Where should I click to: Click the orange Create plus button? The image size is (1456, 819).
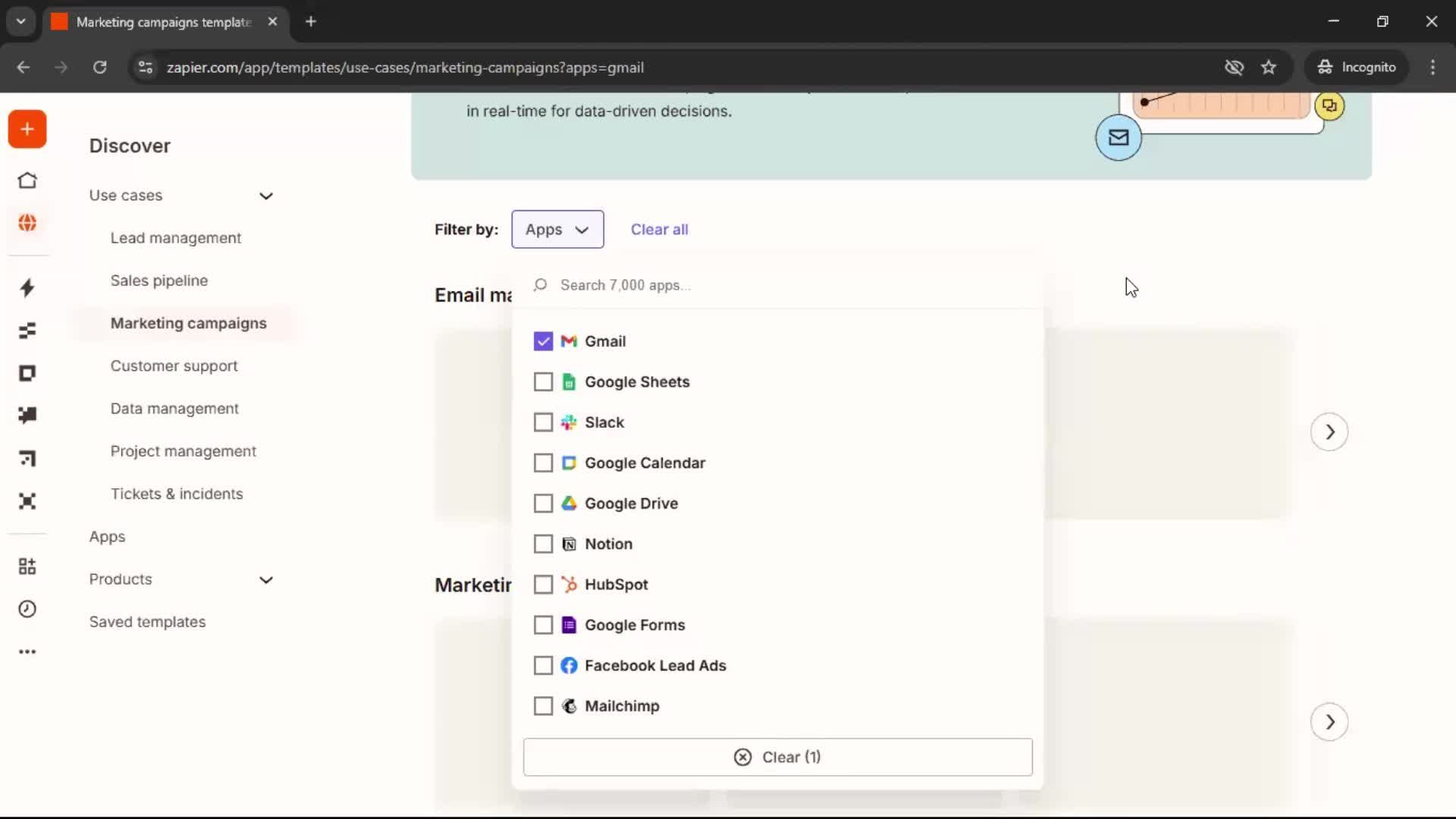[27, 129]
